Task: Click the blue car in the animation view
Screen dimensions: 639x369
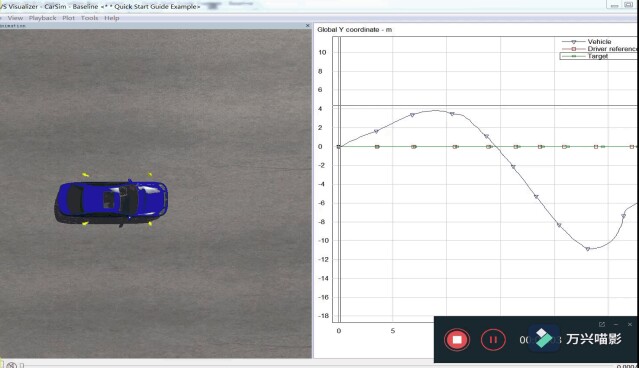Action: tap(111, 201)
